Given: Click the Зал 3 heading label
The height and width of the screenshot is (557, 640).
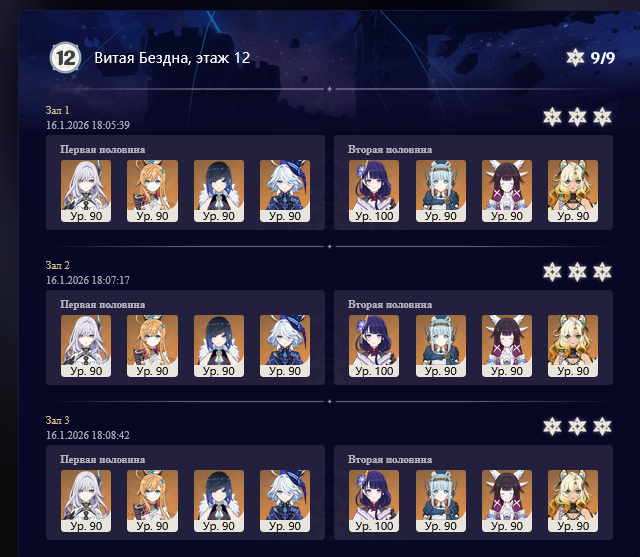Looking at the screenshot, I should [x=58, y=420].
